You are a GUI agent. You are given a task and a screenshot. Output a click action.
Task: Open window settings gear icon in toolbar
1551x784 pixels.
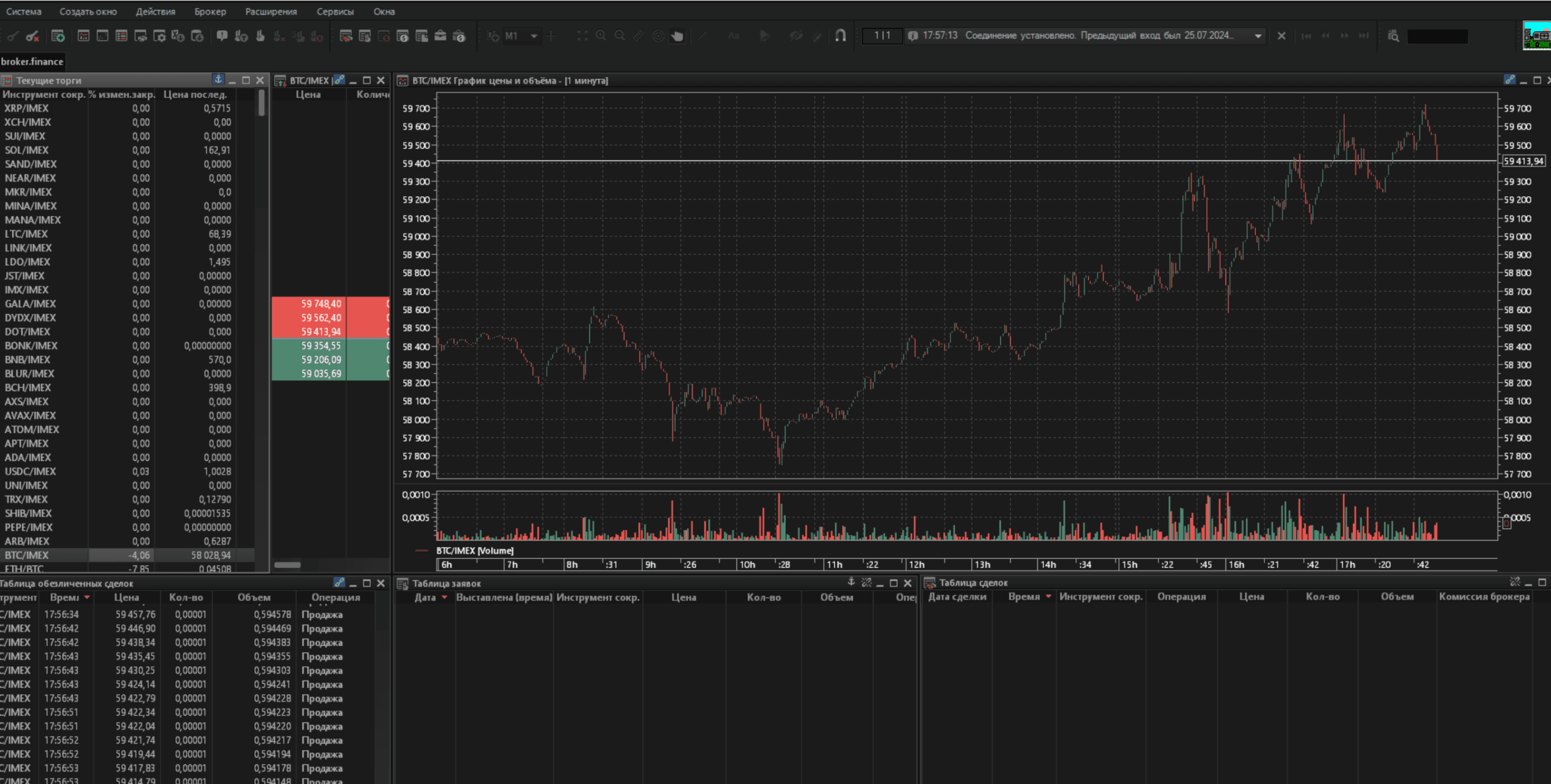point(159,36)
